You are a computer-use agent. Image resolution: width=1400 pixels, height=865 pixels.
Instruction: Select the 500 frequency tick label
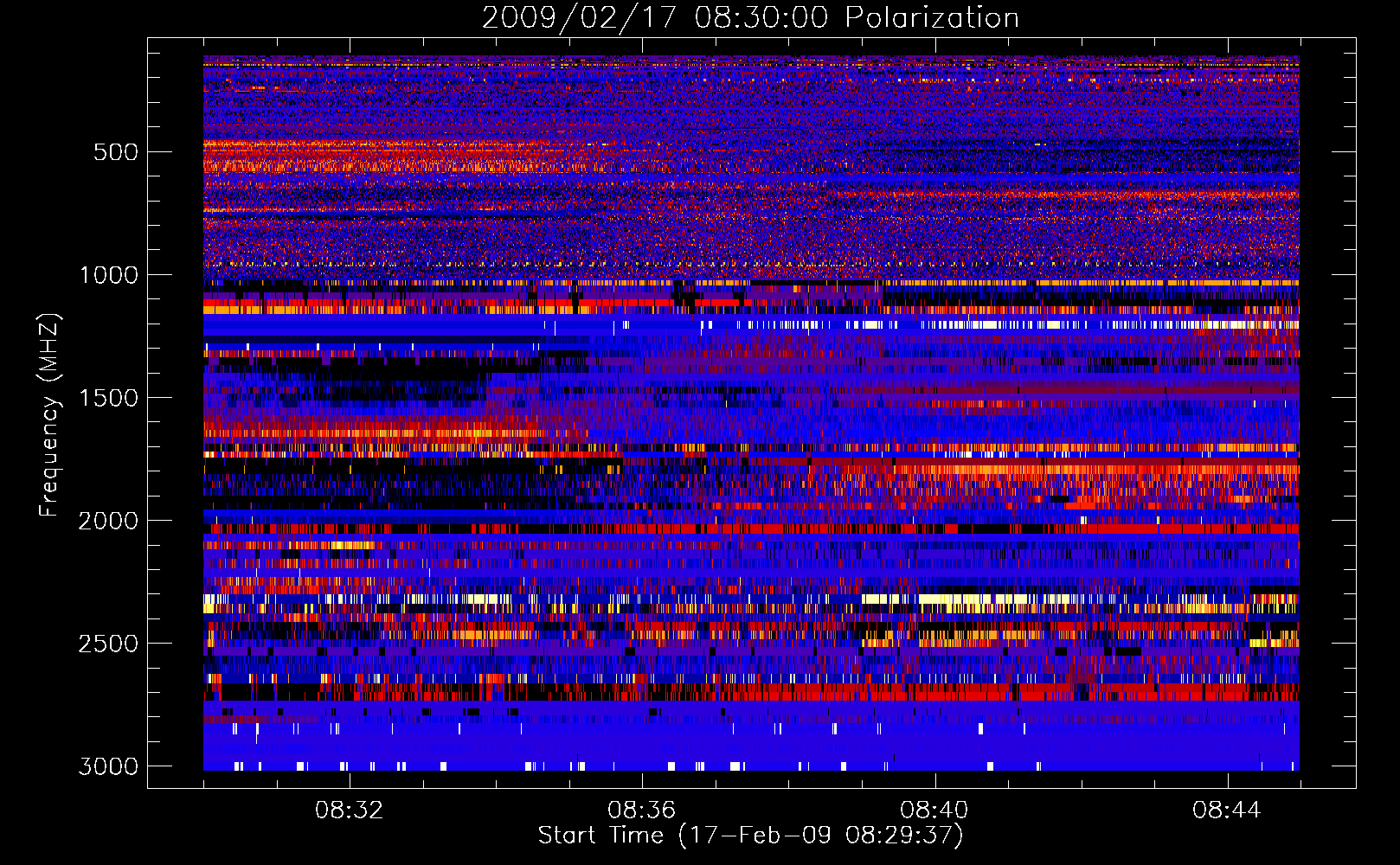tap(115, 152)
